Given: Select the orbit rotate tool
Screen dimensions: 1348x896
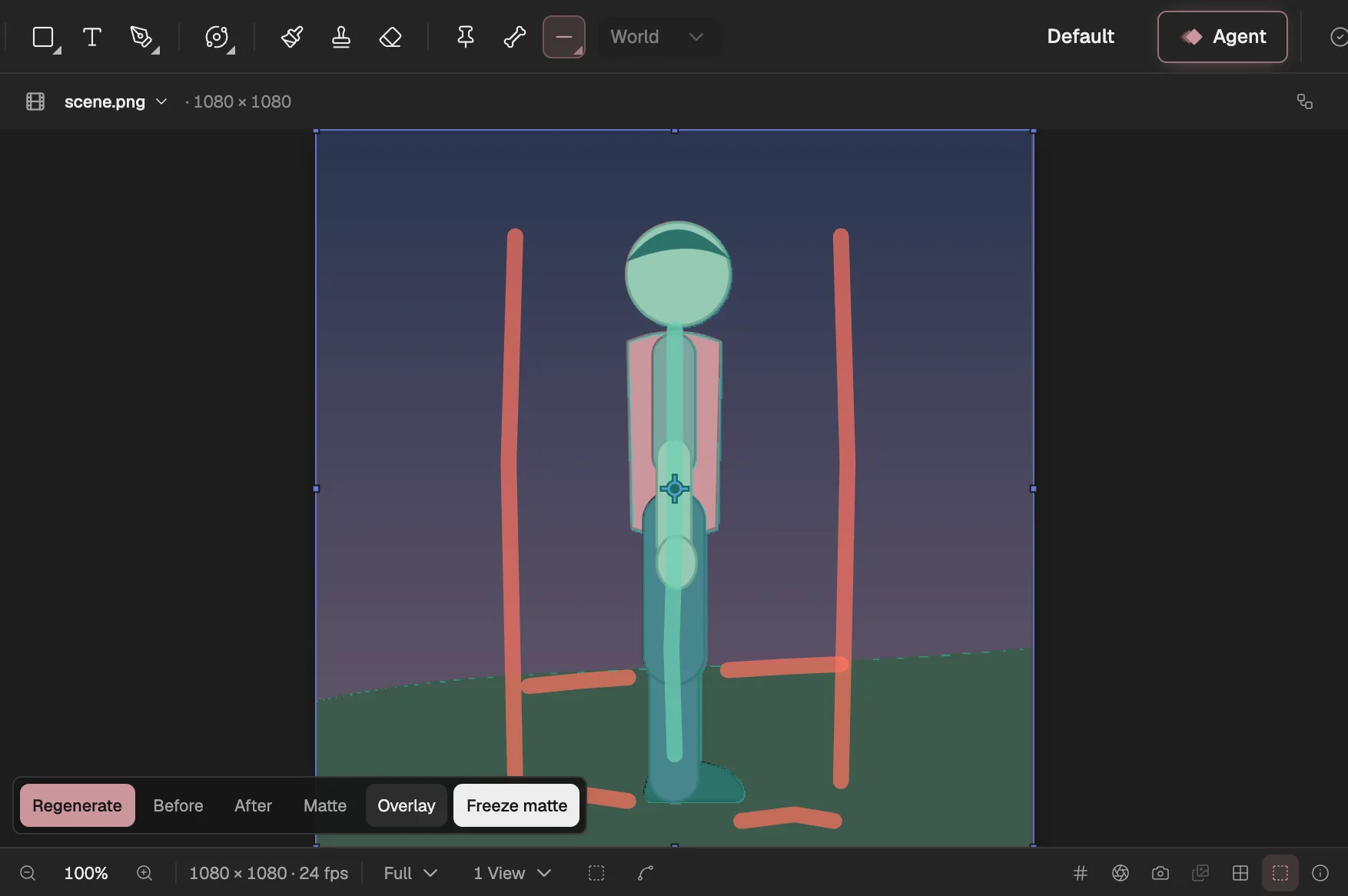Looking at the screenshot, I should click(x=217, y=37).
